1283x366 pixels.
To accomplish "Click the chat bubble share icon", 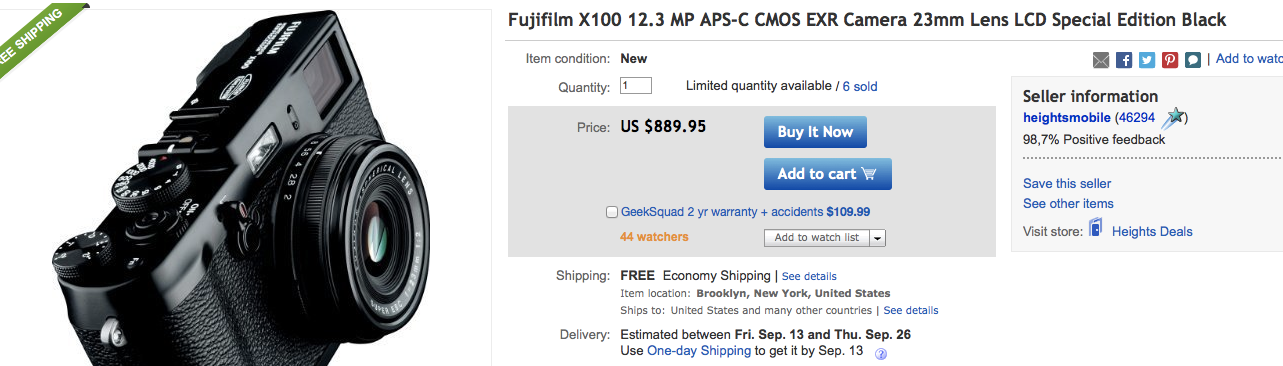I will [x=1193, y=60].
